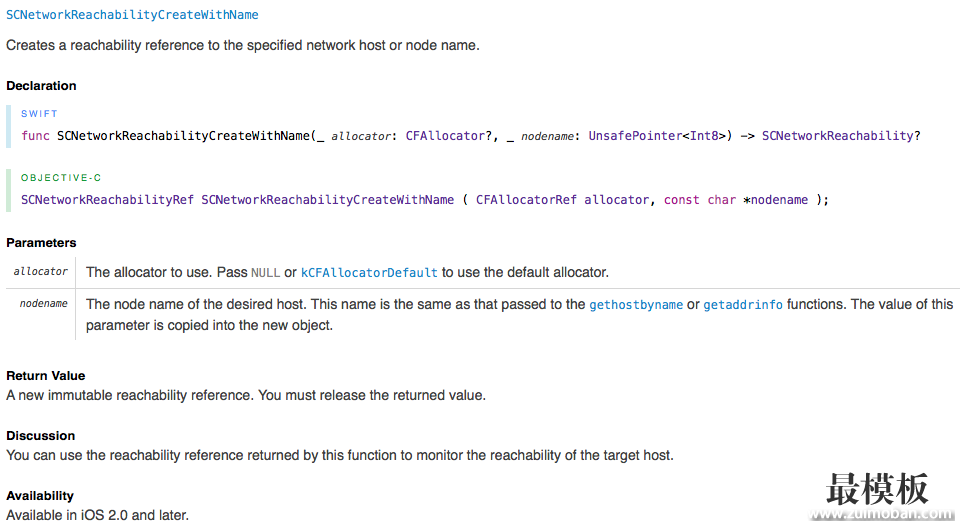
Task: Open the SCNetworkReachabilityCreateWithName title link
Action: [132, 15]
